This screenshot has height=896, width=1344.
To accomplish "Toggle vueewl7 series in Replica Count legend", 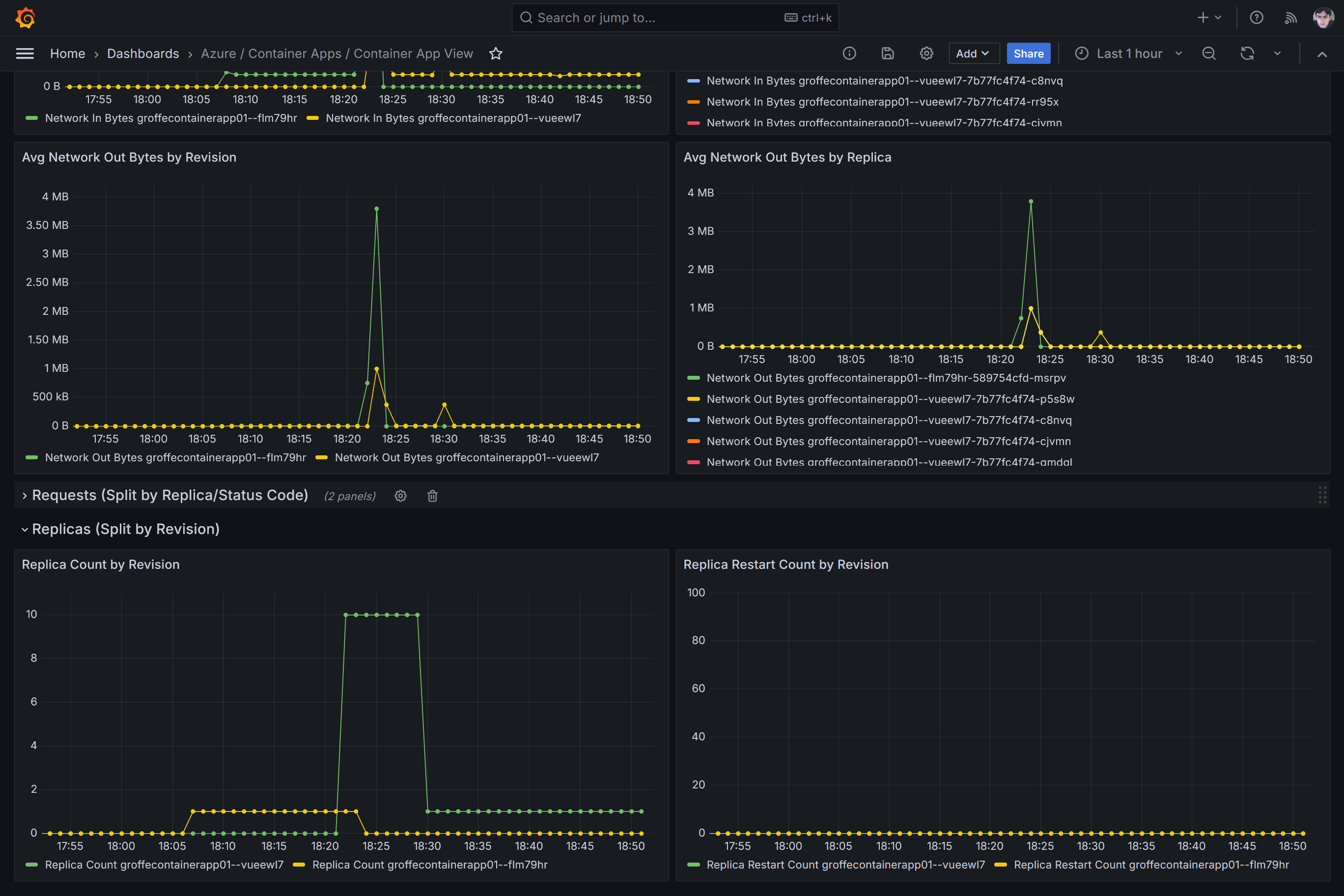I will point(164,865).
